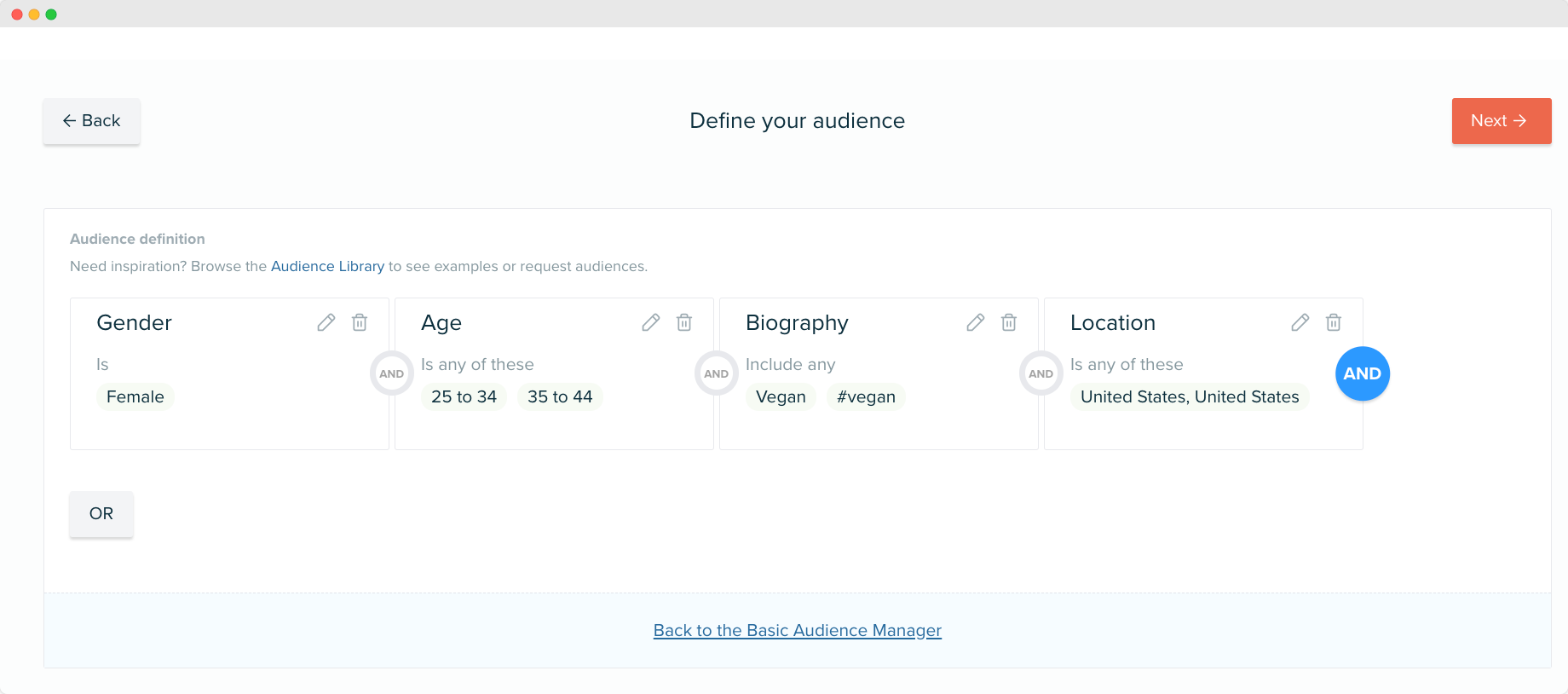Image resolution: width=1568 pixels, height=694 pixels.
Task: Select the 35 to 44 age tag
Action: click(x=560, y=396)
